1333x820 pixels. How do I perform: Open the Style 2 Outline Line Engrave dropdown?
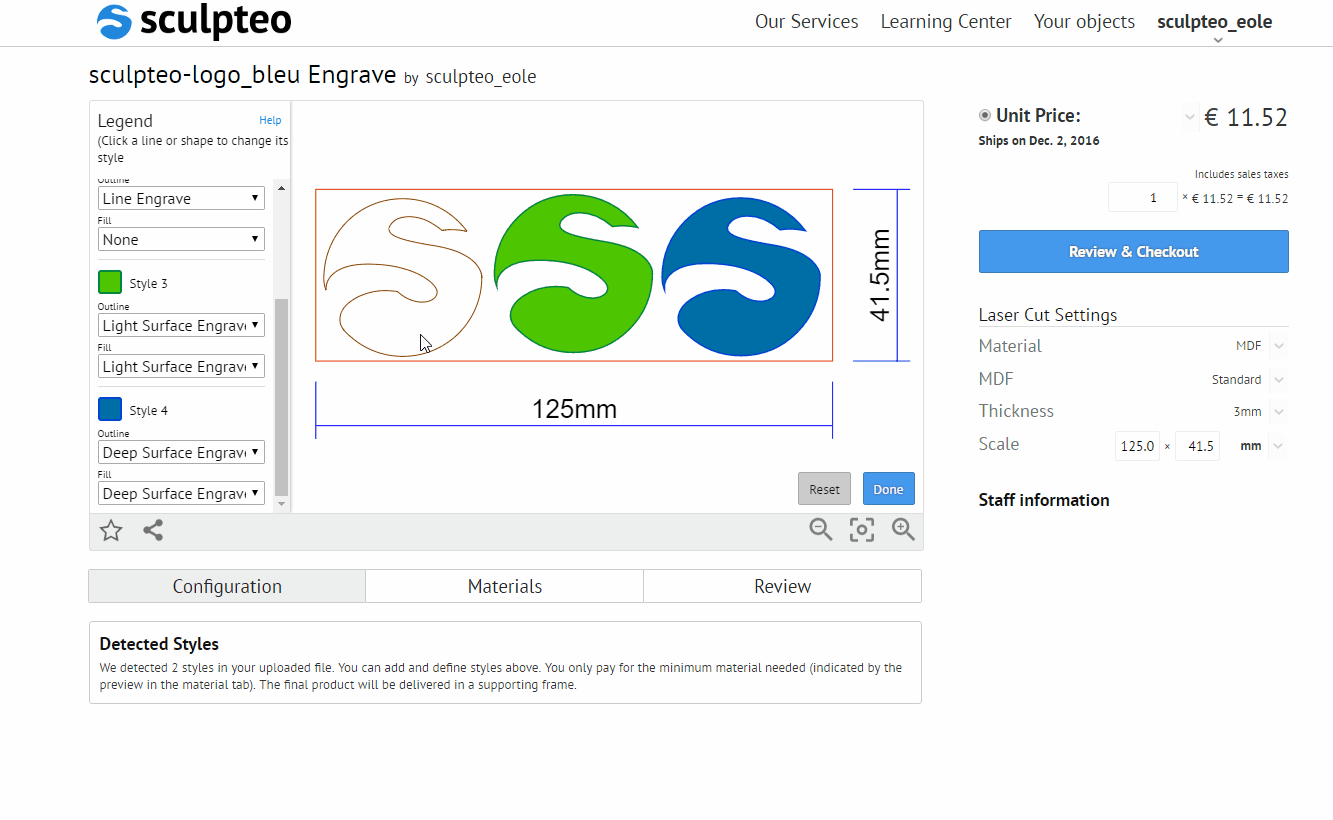[181, 198]
